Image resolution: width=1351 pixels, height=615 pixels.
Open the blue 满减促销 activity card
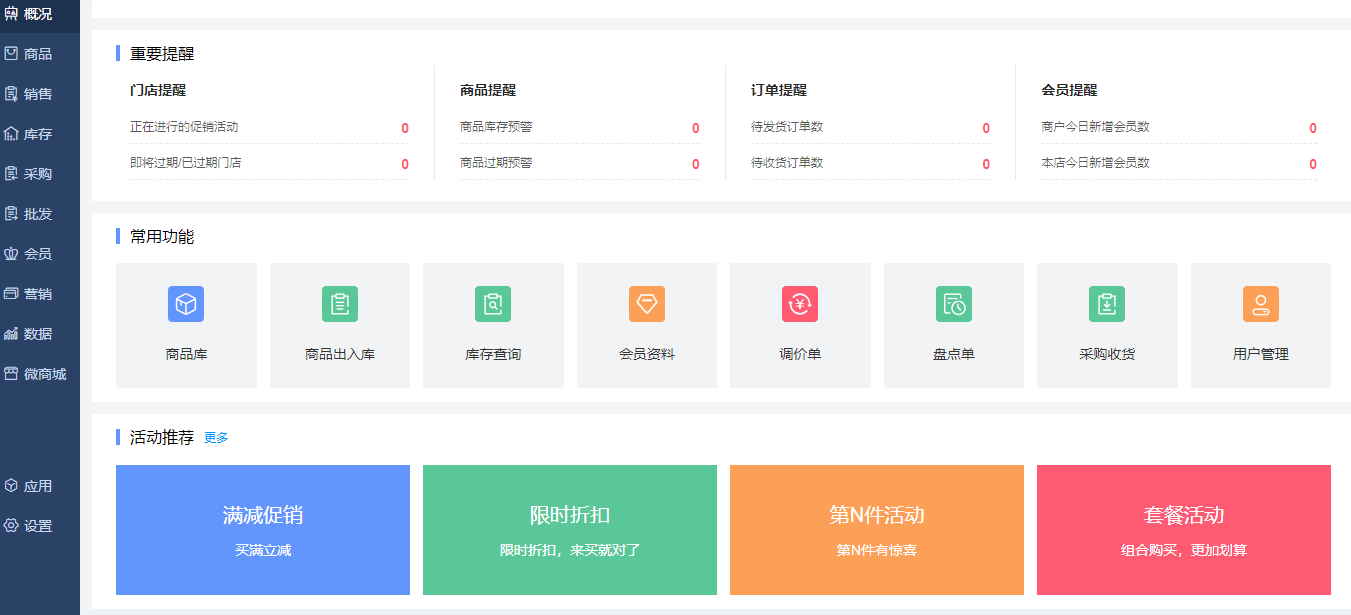click(263, 530)
